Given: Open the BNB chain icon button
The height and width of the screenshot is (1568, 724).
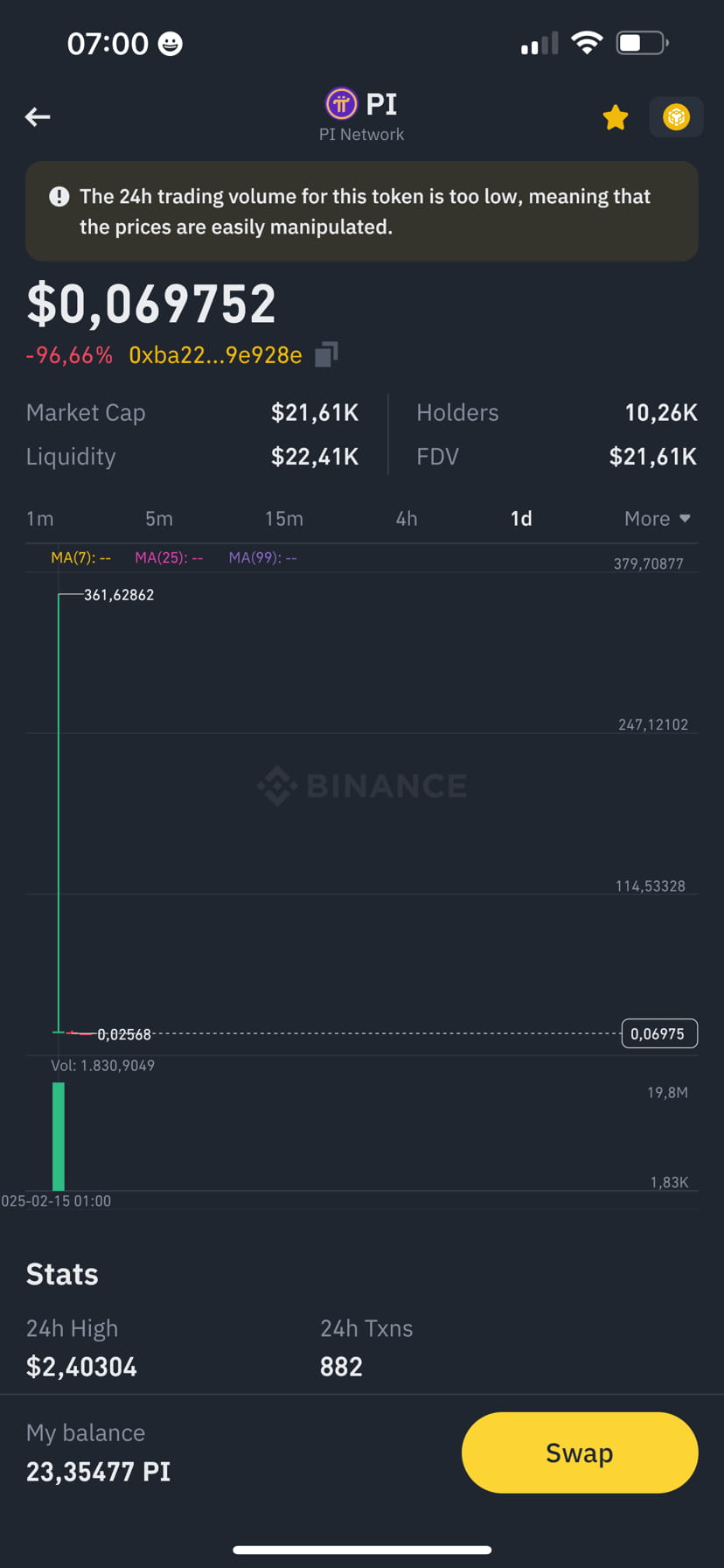Looking at the screenshot, I should pyautogui.click(x=676, y=117).
